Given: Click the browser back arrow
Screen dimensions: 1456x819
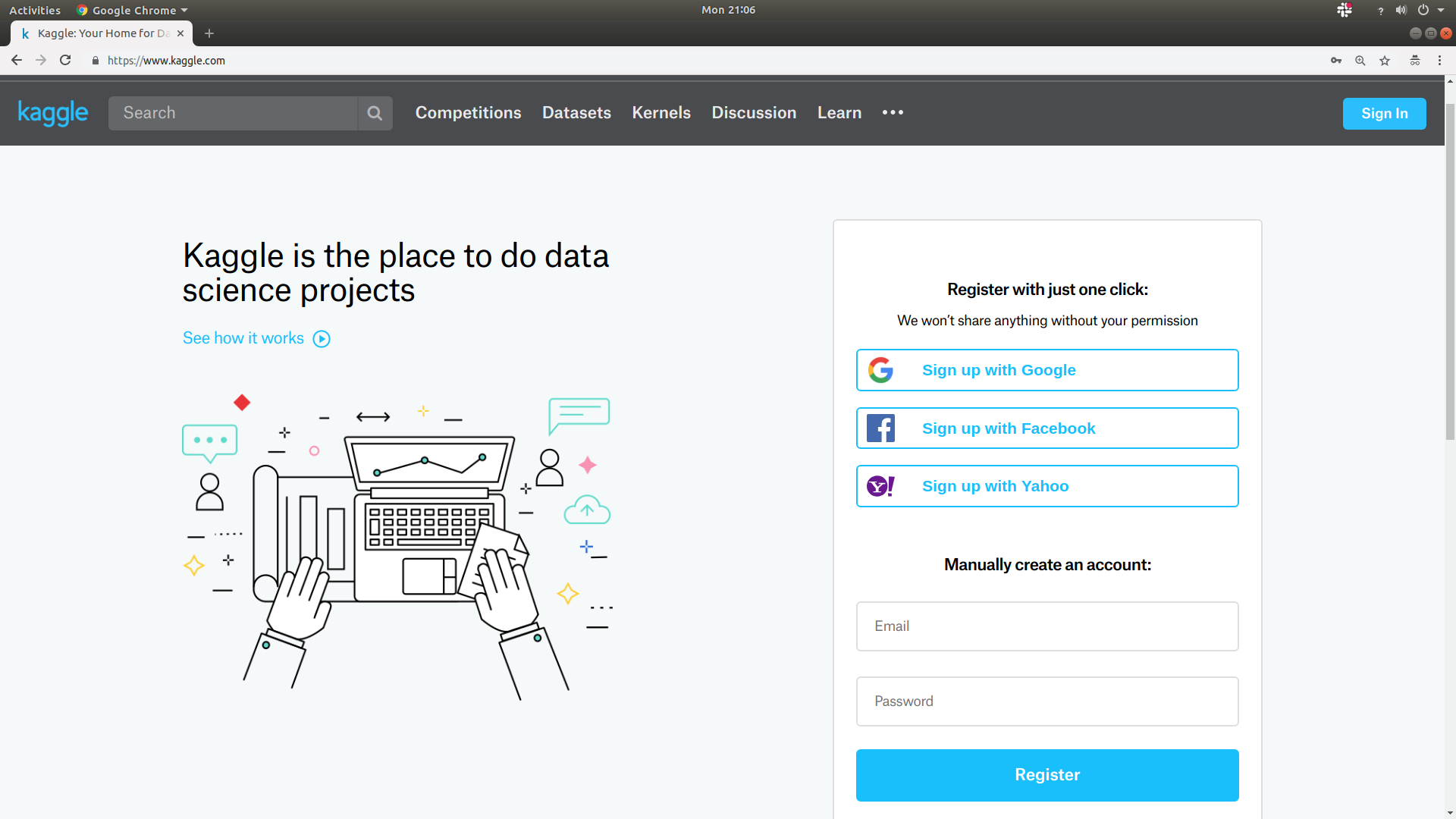Looking at the screenshot, I should coord(17,61).
